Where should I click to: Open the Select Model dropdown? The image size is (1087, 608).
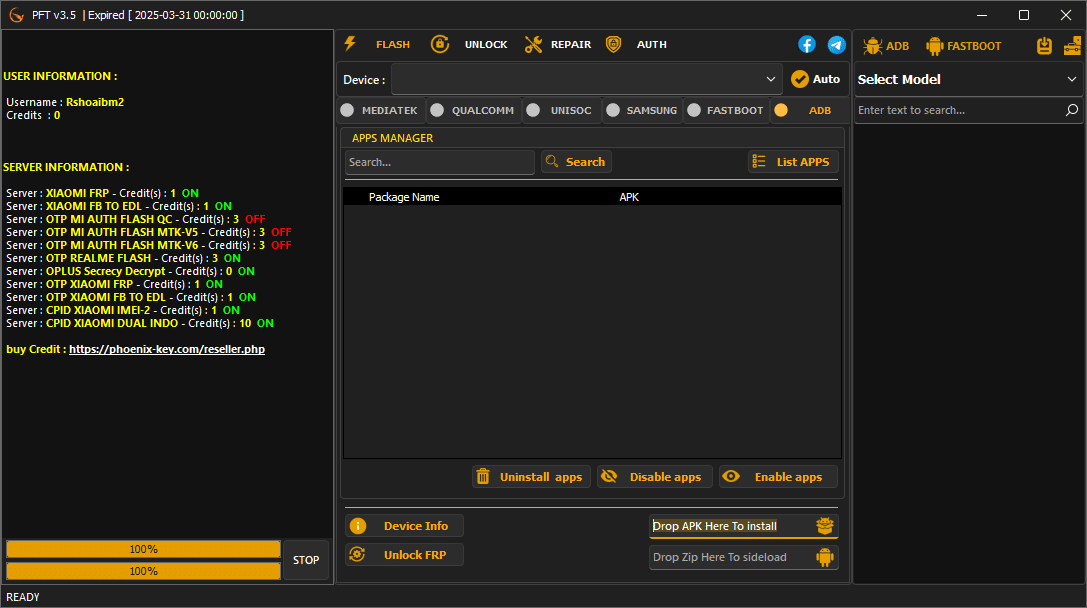967,79
